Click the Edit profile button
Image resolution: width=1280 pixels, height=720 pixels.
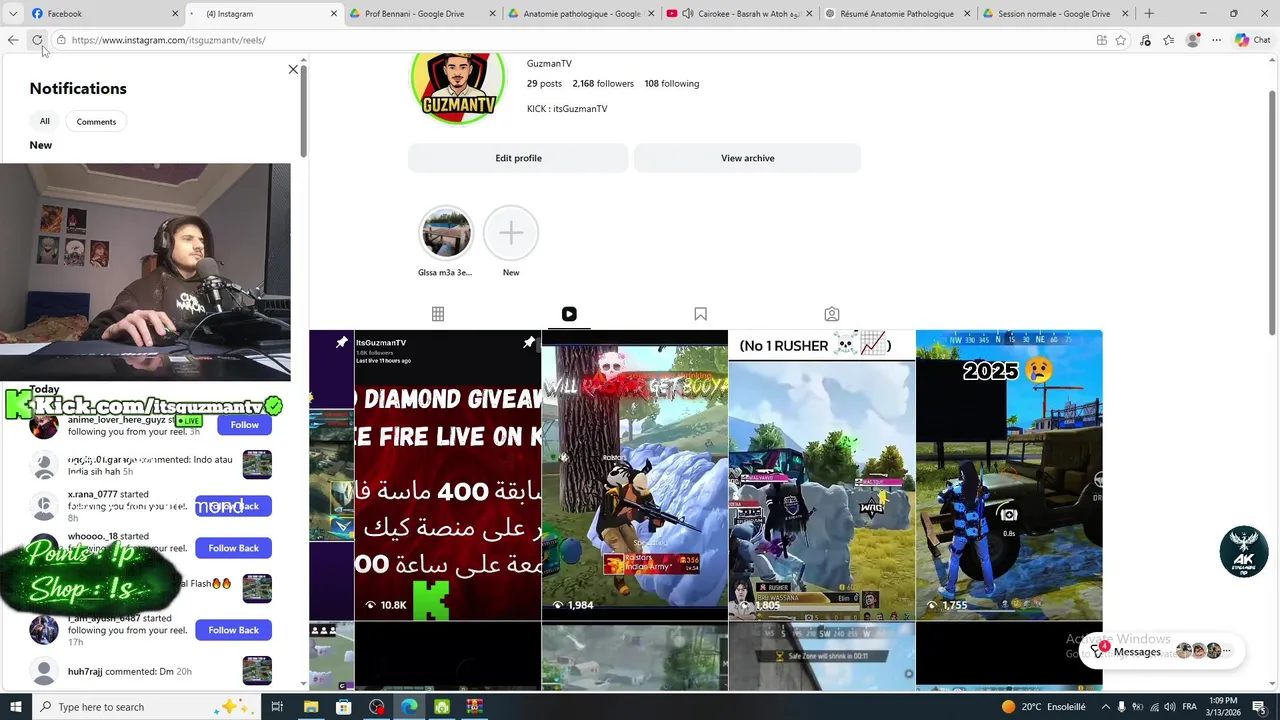[x=518, y=158]
